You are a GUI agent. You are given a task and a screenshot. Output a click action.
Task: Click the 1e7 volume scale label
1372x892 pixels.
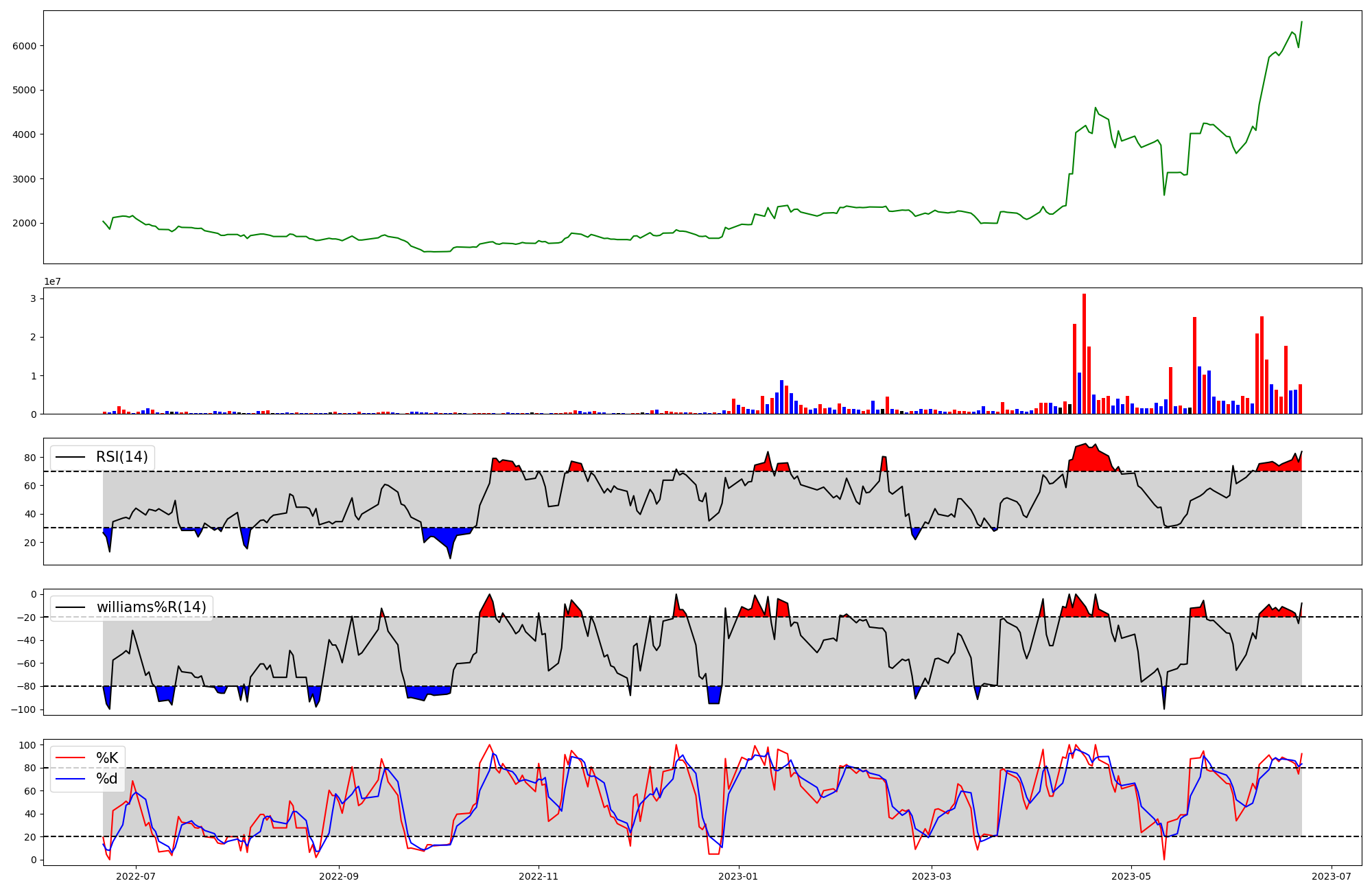(52, 282)
